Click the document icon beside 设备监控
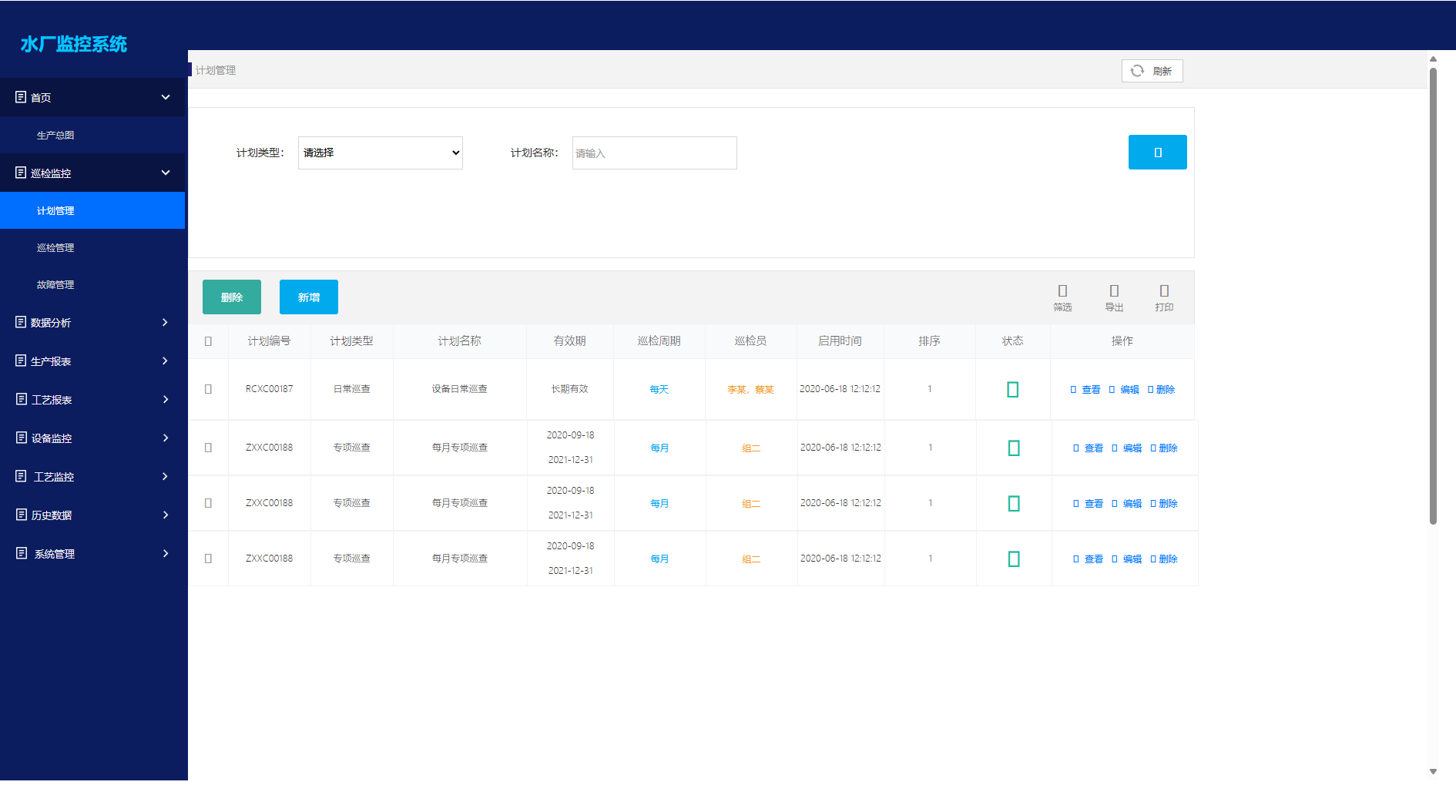This screenshot has height=812, width=1456. point(22,438)
